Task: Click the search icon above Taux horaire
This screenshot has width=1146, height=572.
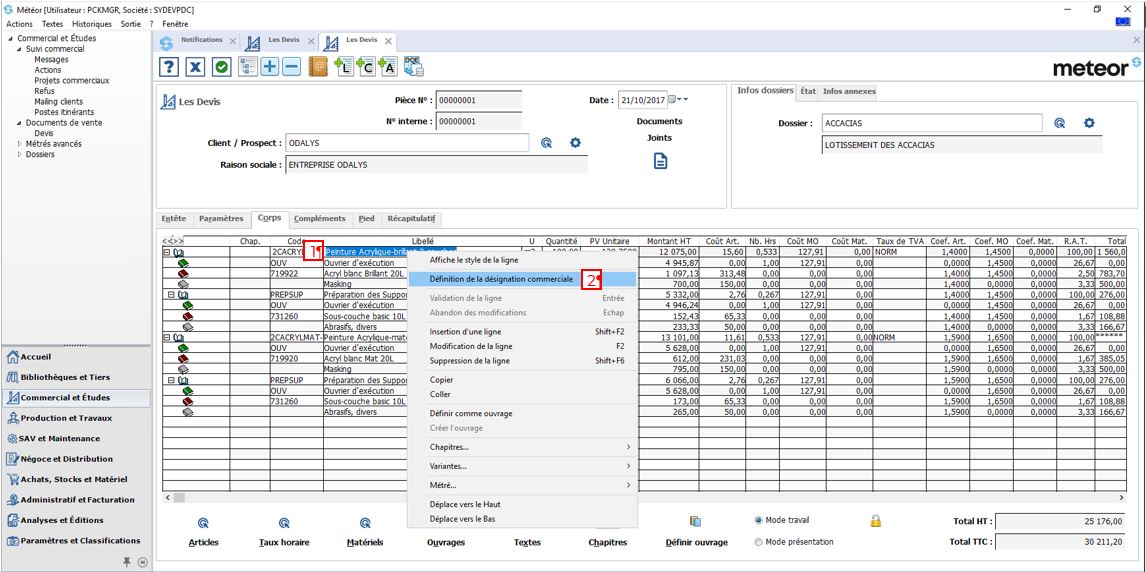Action: click(284, 523)
